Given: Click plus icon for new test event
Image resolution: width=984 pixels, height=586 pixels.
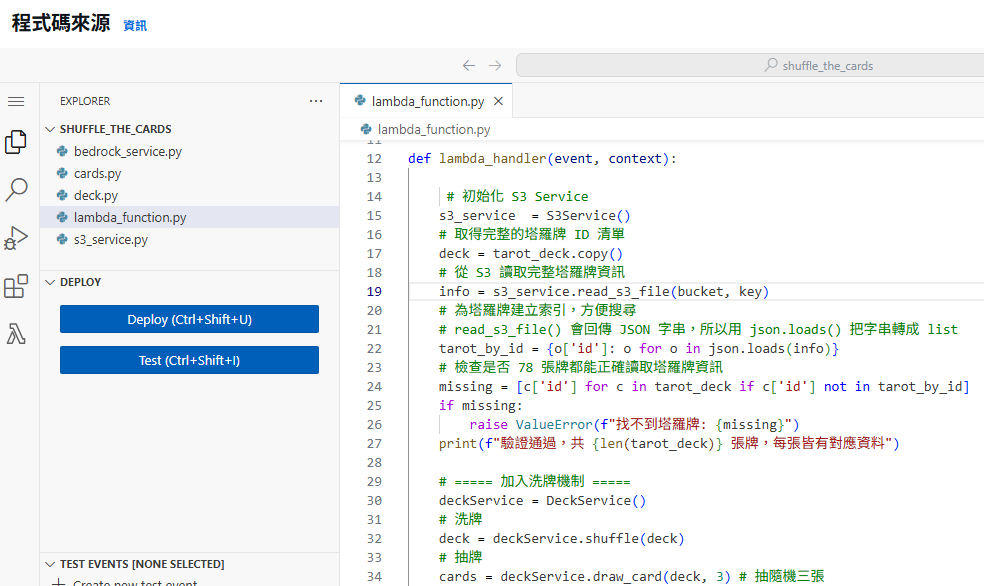Looking at the screenshot, I should [x=58, y=583].
